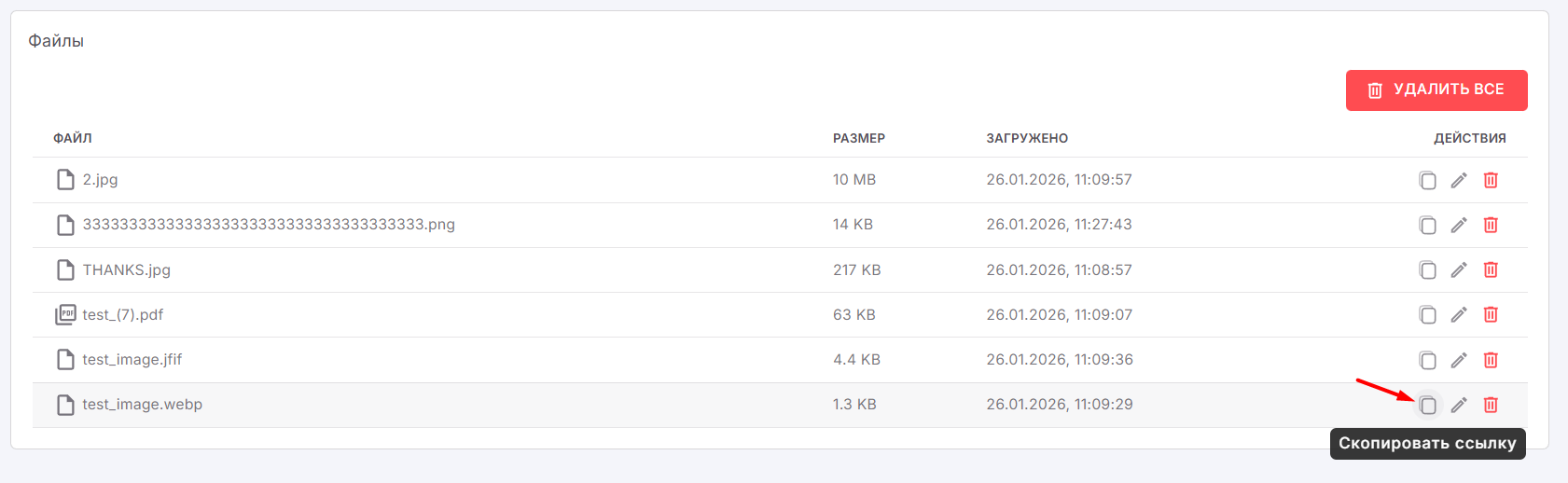Edit the 2.jpg file entry

1459,180
